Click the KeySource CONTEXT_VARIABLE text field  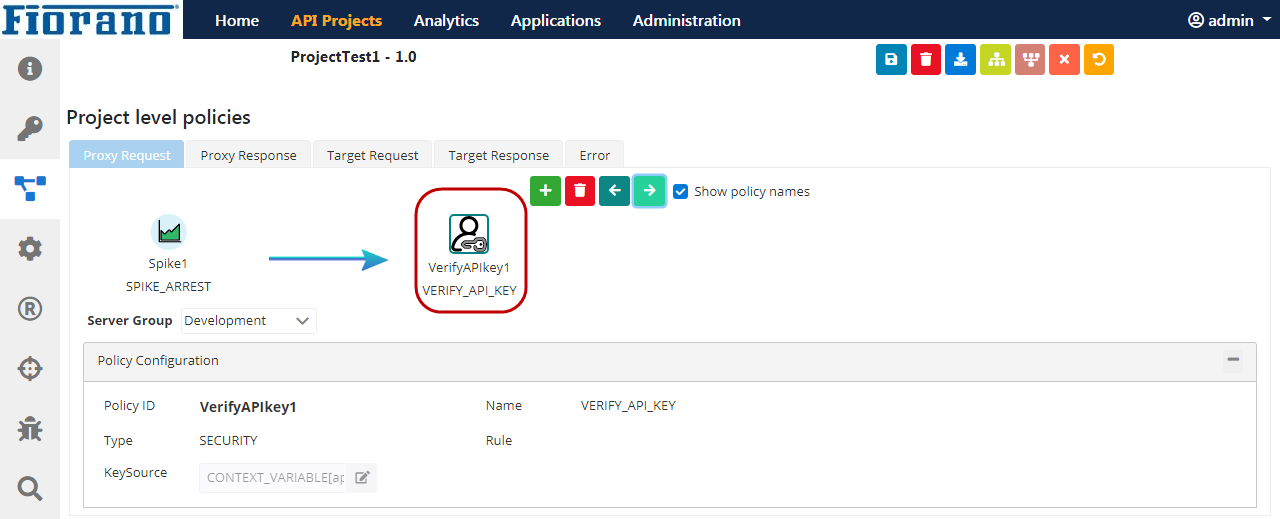(x=274, y=478)
